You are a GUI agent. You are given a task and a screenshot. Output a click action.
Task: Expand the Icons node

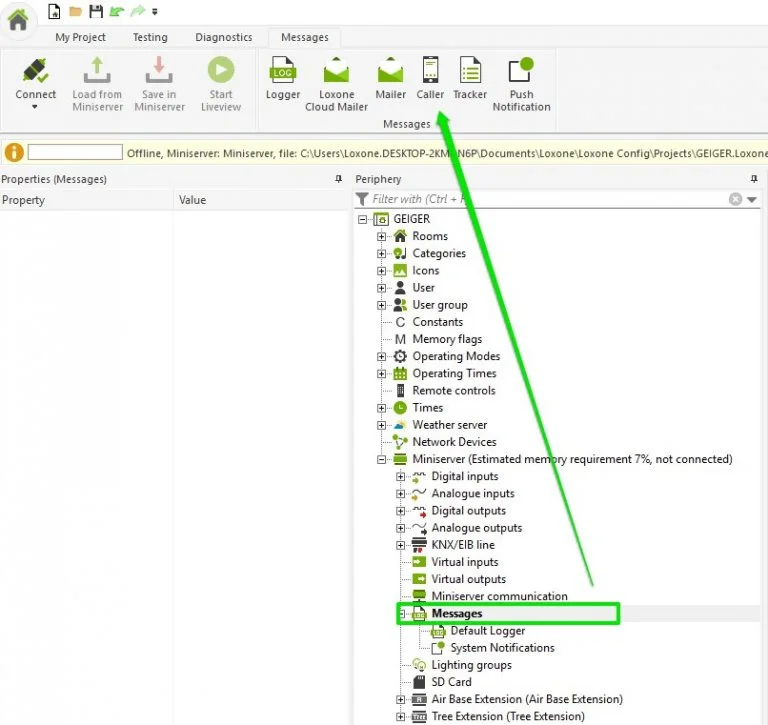tap(382, 271)
